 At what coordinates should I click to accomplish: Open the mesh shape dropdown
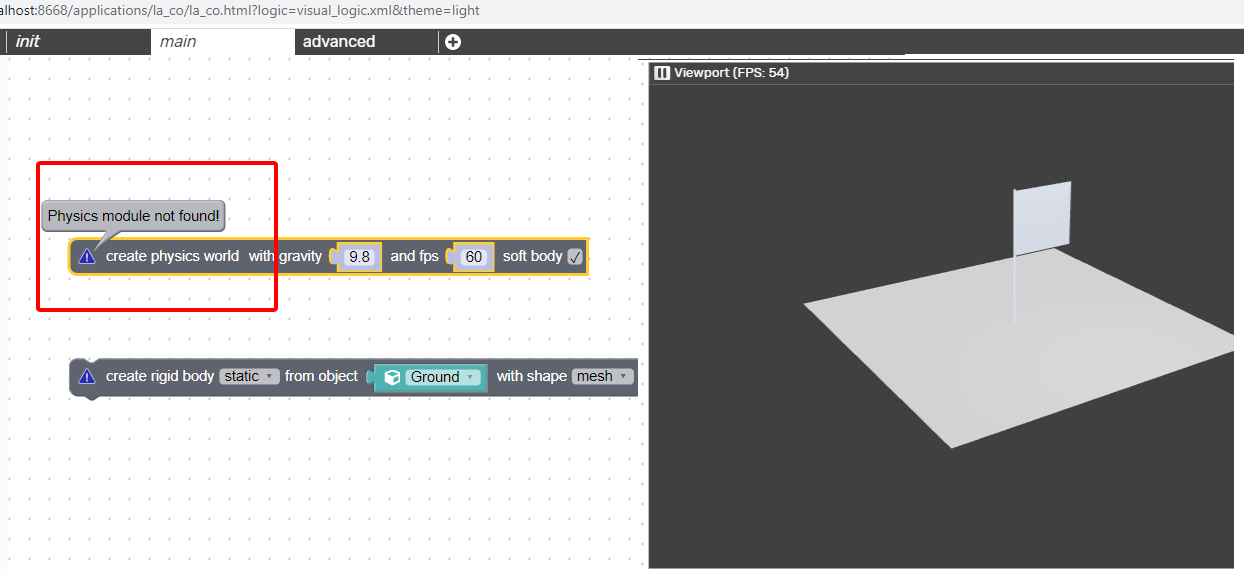[x=603, y=377]
